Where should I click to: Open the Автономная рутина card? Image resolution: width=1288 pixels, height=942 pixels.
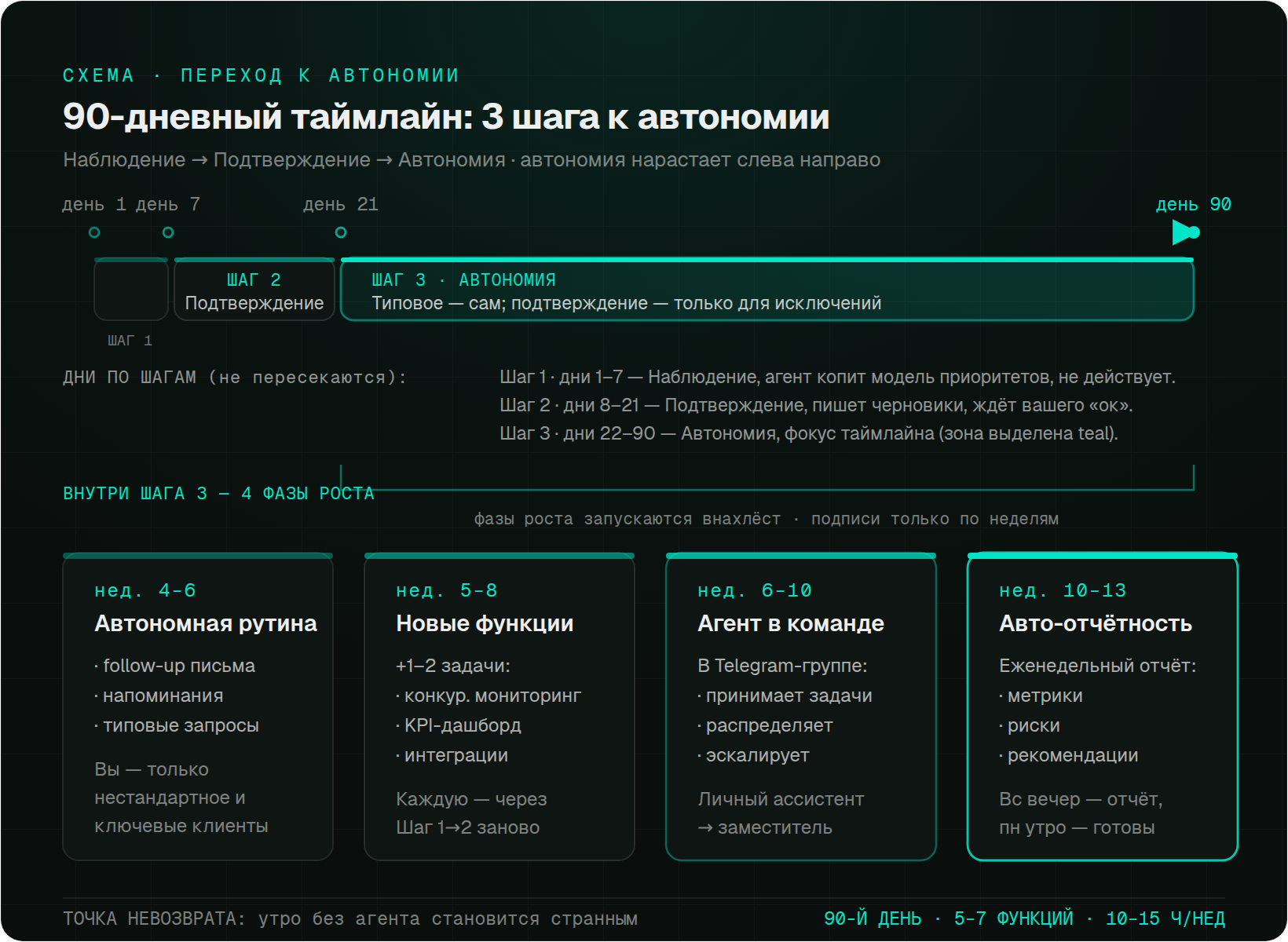(x=198, y=706)
